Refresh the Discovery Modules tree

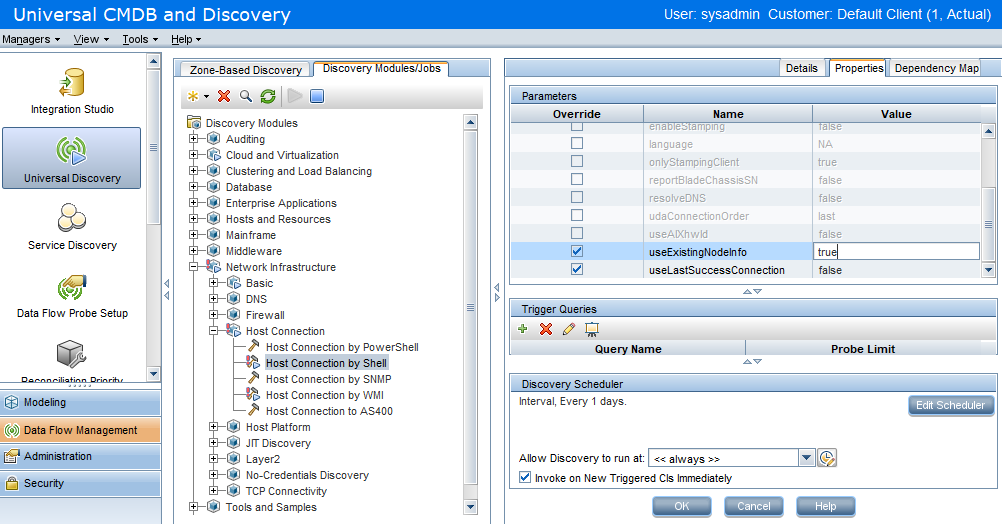(268, 96)
